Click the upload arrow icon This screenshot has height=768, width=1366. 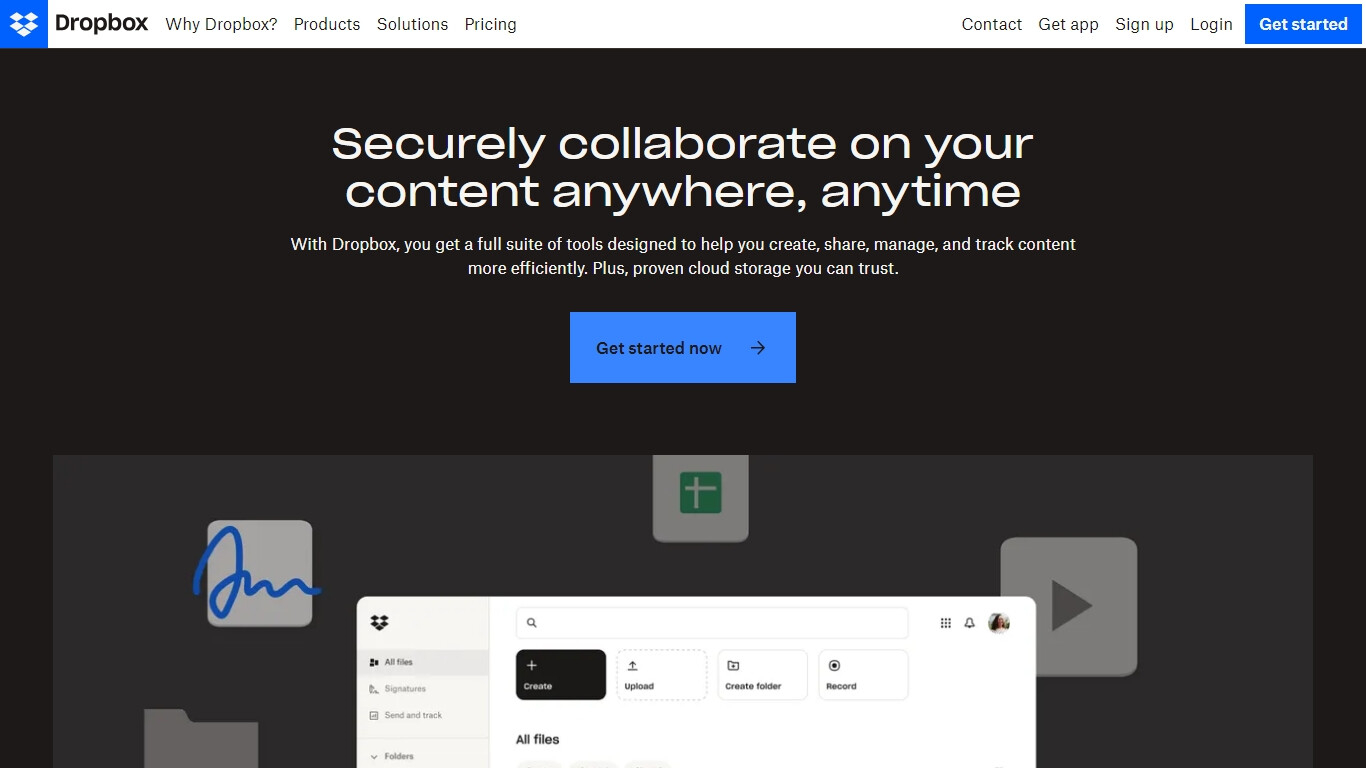[x=632, y=665]
